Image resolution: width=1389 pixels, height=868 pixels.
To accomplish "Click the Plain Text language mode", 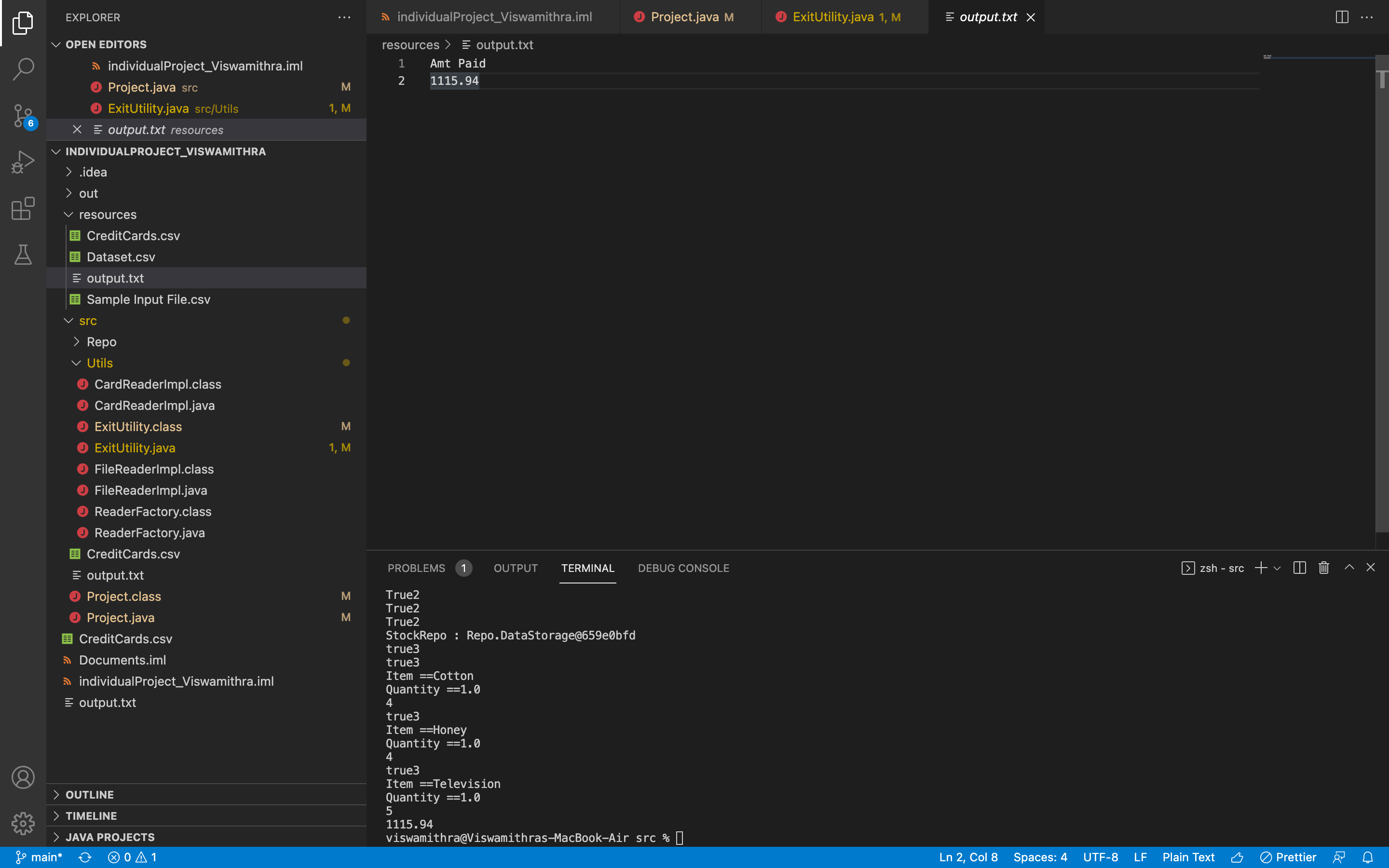I will click(1189, 857).
